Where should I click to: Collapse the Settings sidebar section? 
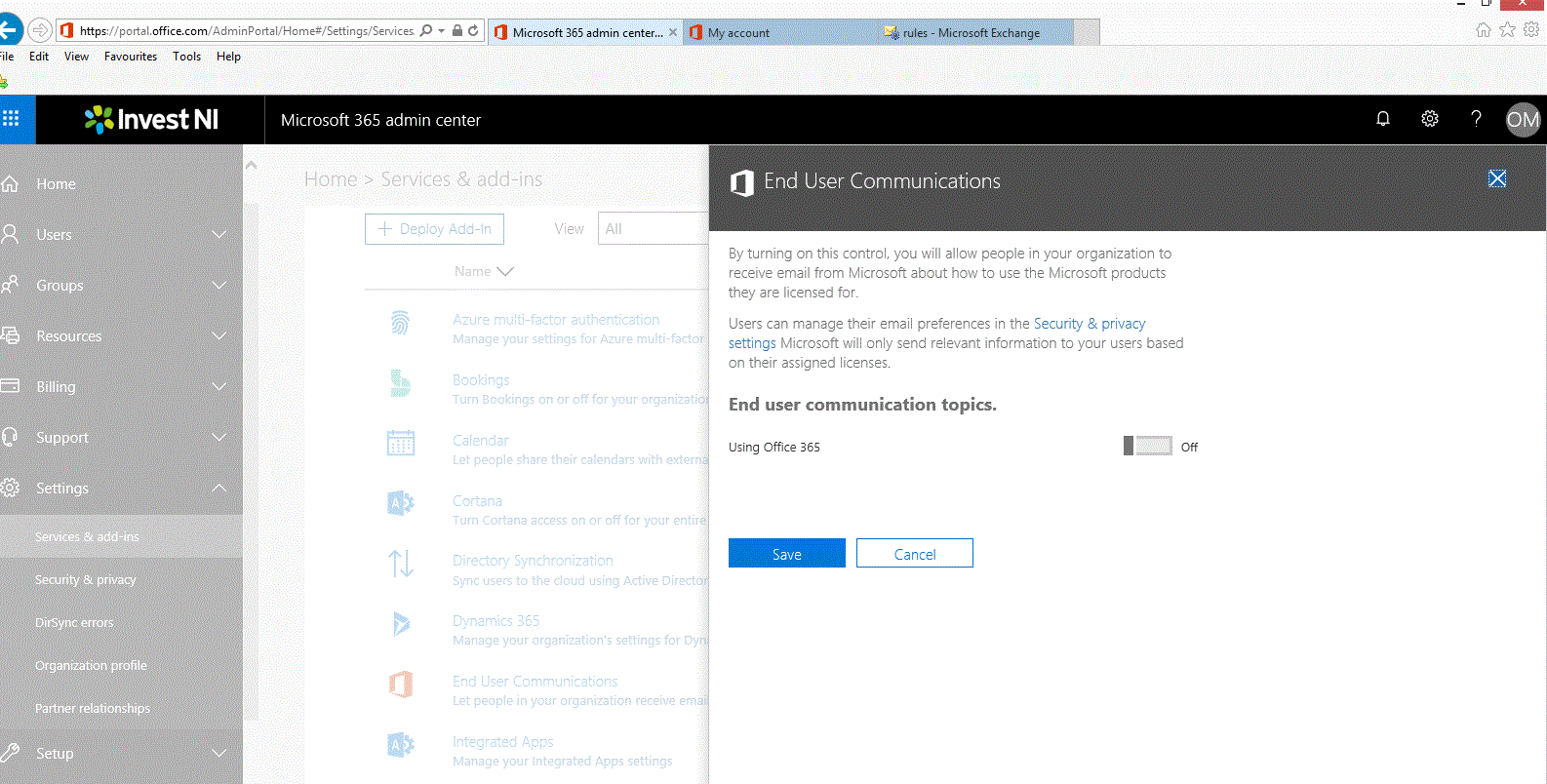218,489
